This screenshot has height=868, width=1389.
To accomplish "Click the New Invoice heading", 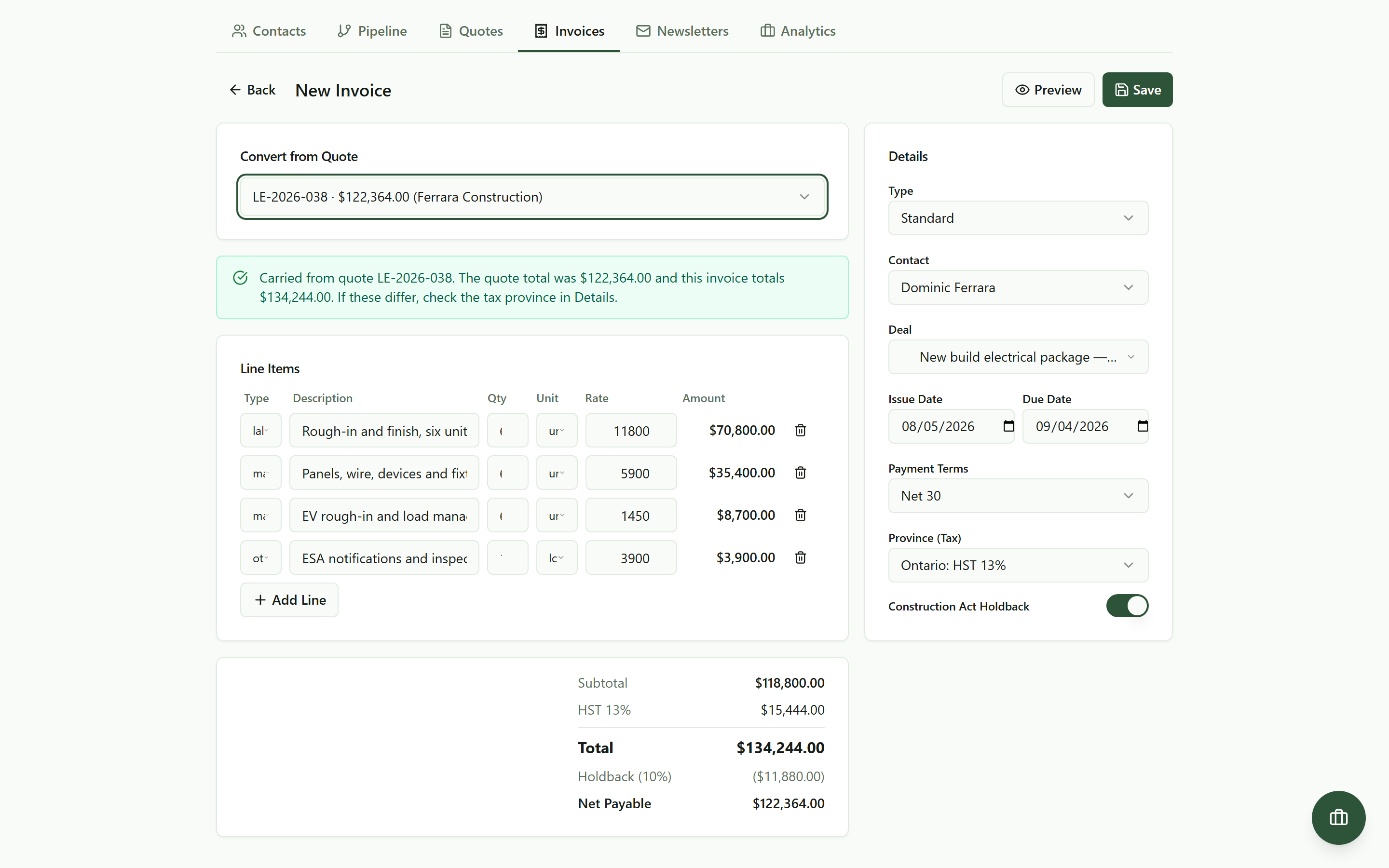I will [x=343, y=91].
